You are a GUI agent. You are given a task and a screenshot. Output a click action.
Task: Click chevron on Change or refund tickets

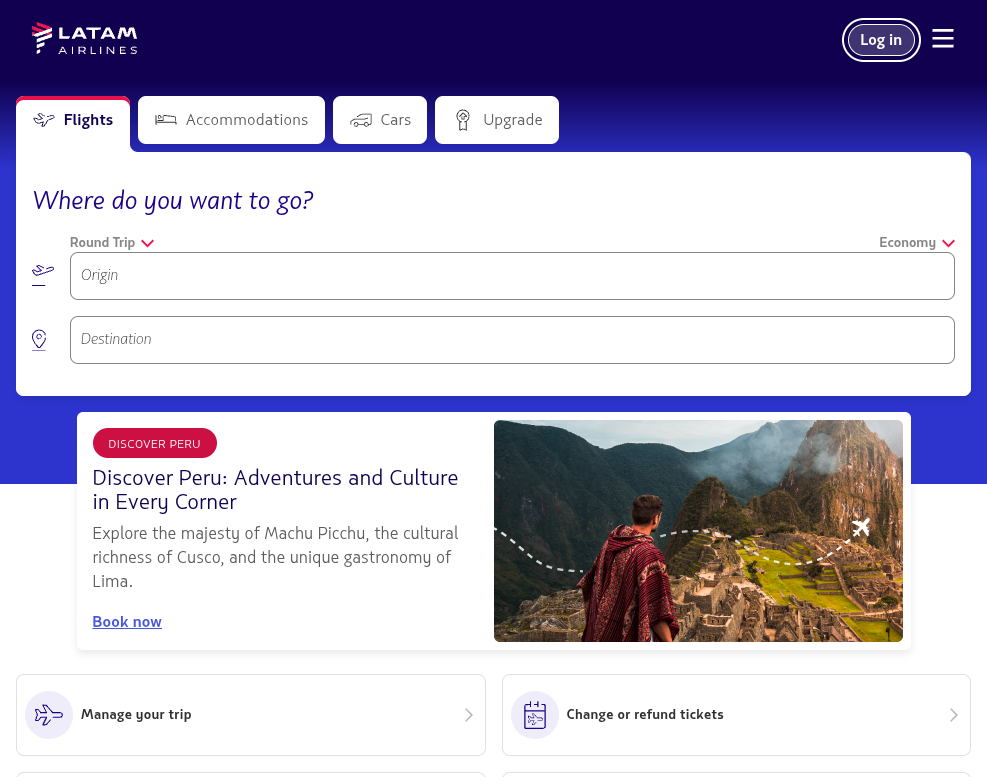point(954,715)
